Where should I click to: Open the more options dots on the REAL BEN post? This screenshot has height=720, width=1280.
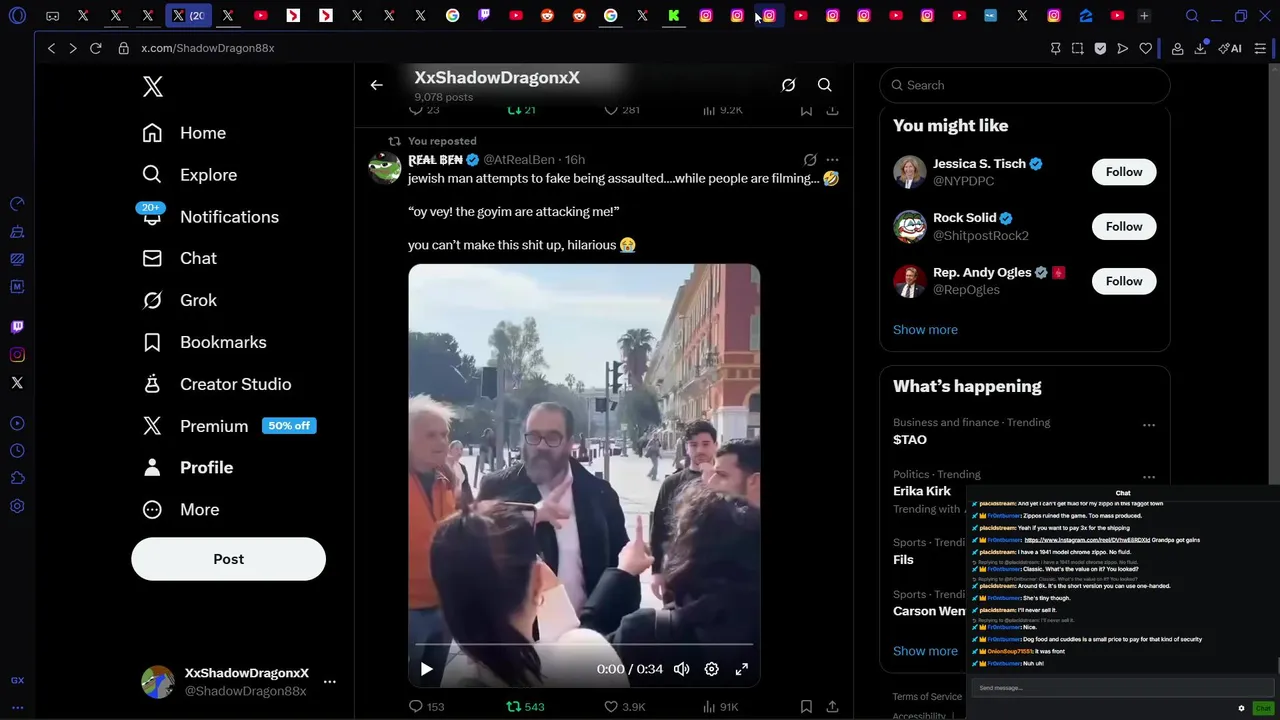(832, 160)
